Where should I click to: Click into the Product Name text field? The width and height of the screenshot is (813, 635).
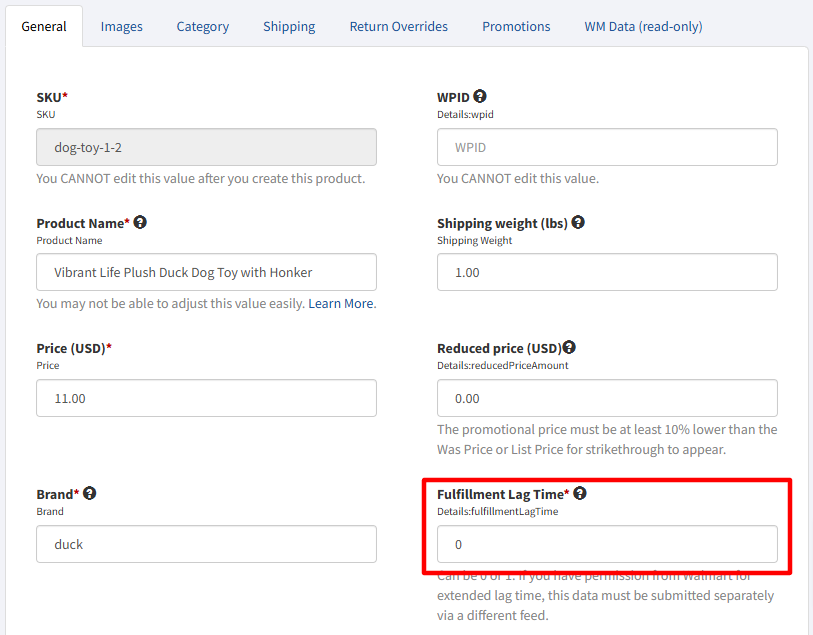coord(206,272)
